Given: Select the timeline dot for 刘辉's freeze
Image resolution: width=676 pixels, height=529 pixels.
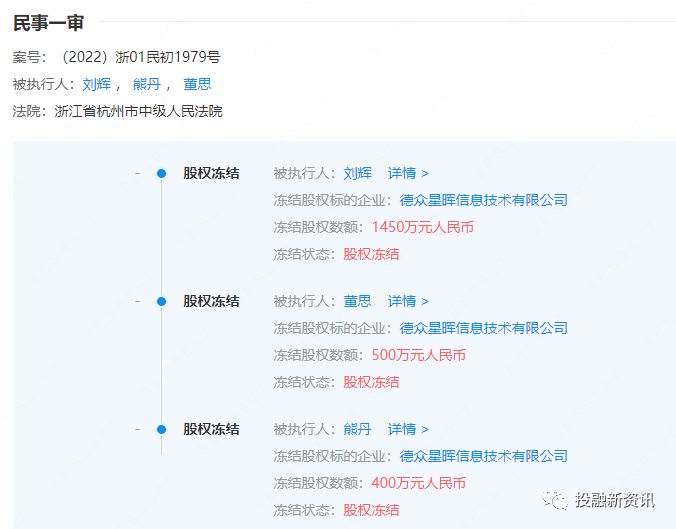Looking at the screenshot, I should pyautogui.click(x=162, y=173).
